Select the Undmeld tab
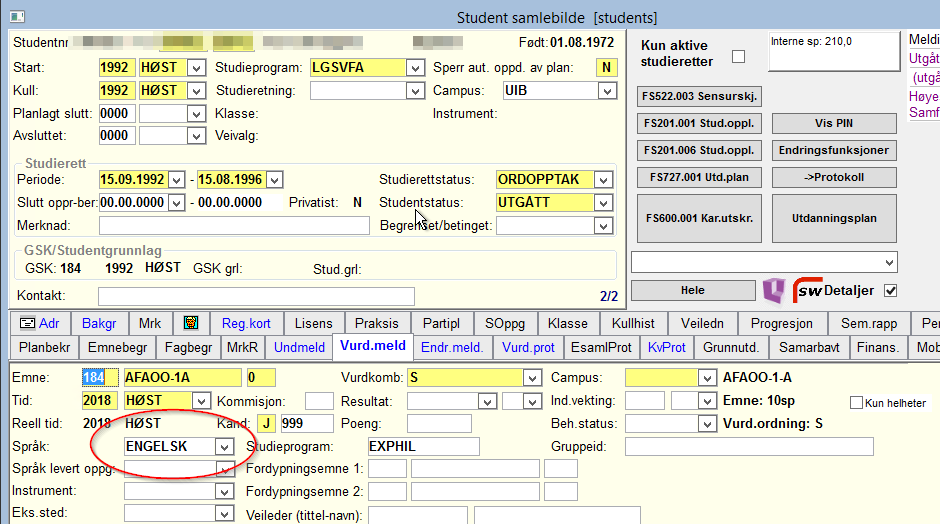The height and width of the screenshot is (524, 940). coord(299,348)
